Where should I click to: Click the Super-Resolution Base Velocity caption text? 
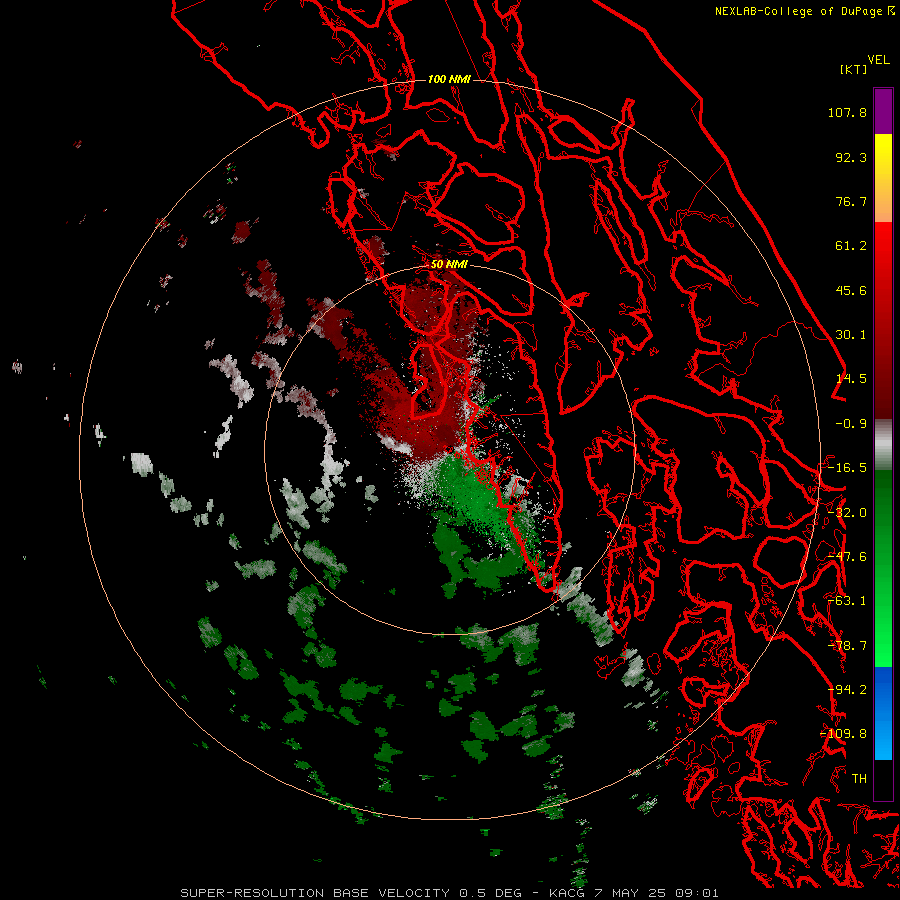(449, 893)
